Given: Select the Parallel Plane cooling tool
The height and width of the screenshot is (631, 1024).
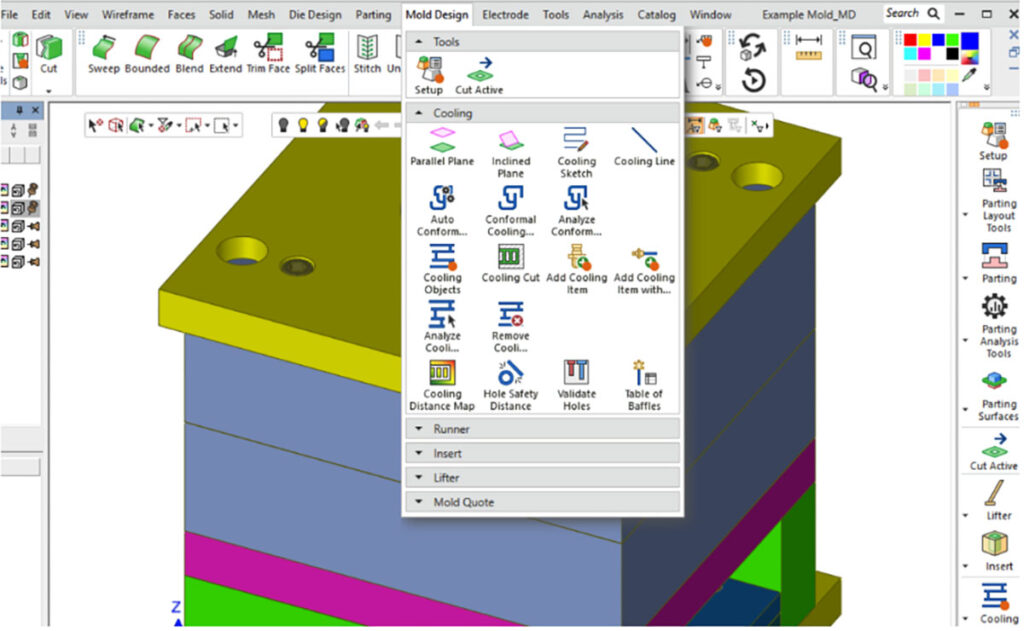Looking at the screenshot, I should (441, 146).
